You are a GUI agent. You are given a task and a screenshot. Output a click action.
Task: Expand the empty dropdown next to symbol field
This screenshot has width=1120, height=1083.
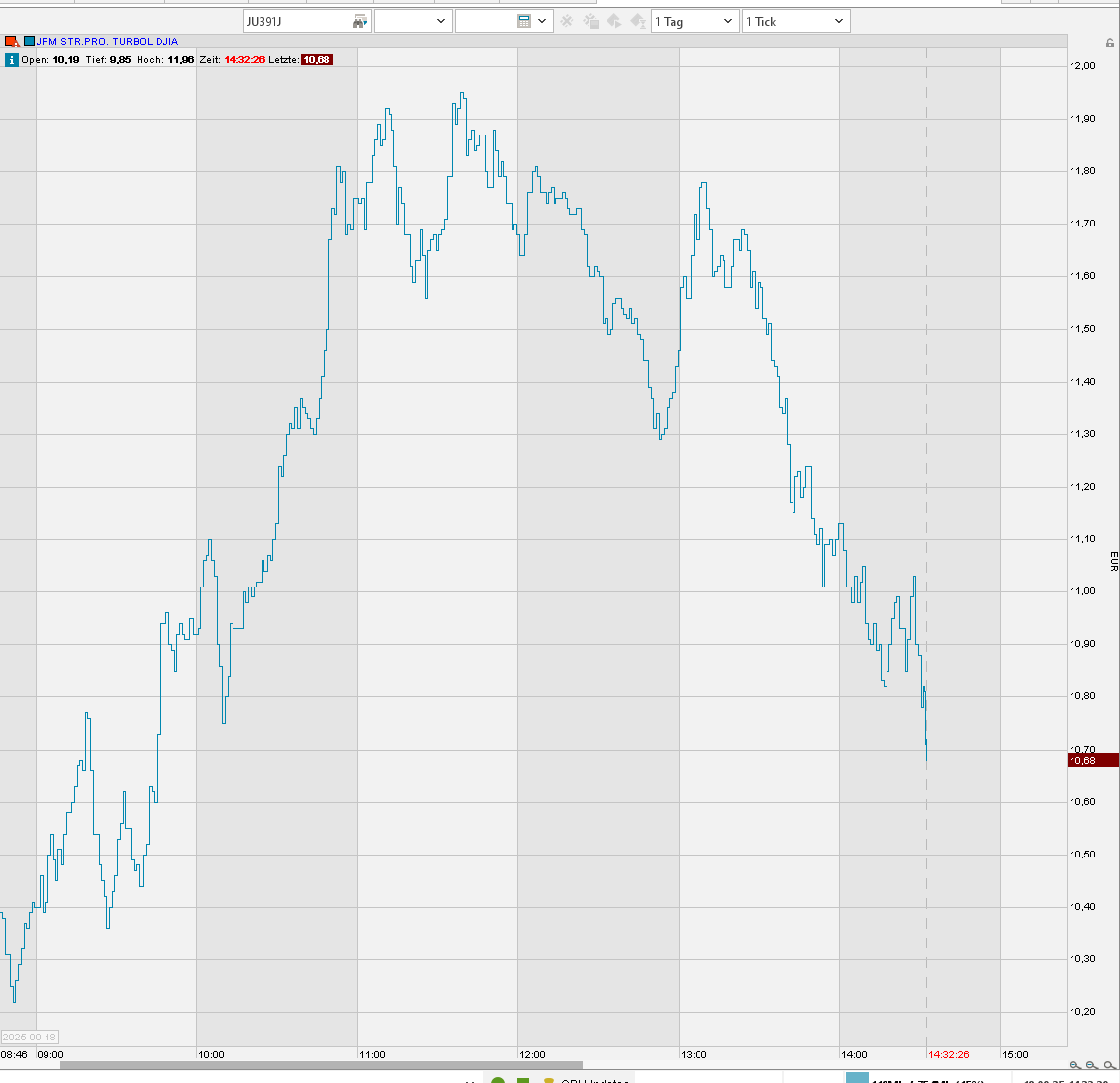pos(413,21)
